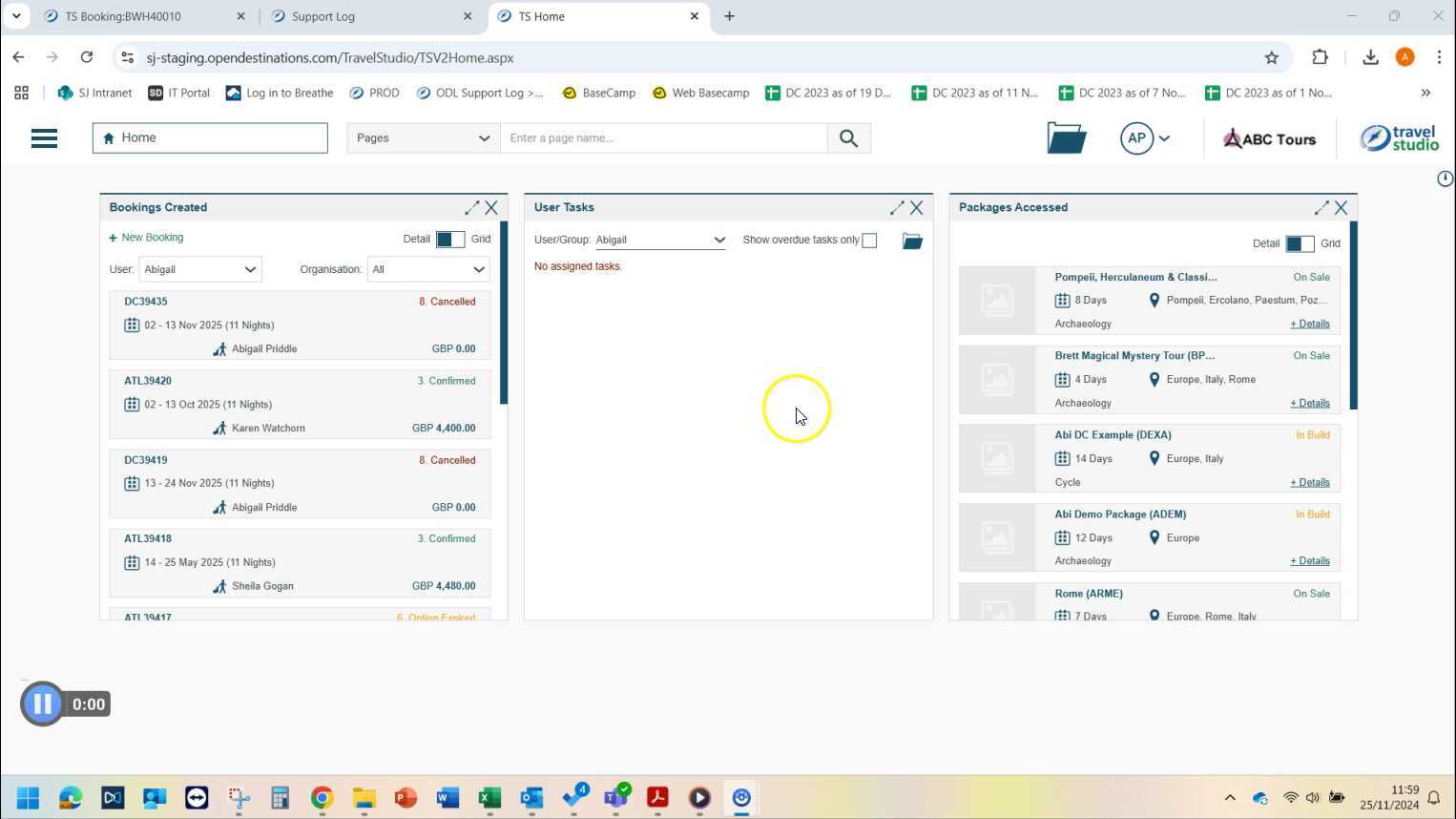Enable Show overdue tasks only checkbox
1456x819 pixels.
pos(869,241)
